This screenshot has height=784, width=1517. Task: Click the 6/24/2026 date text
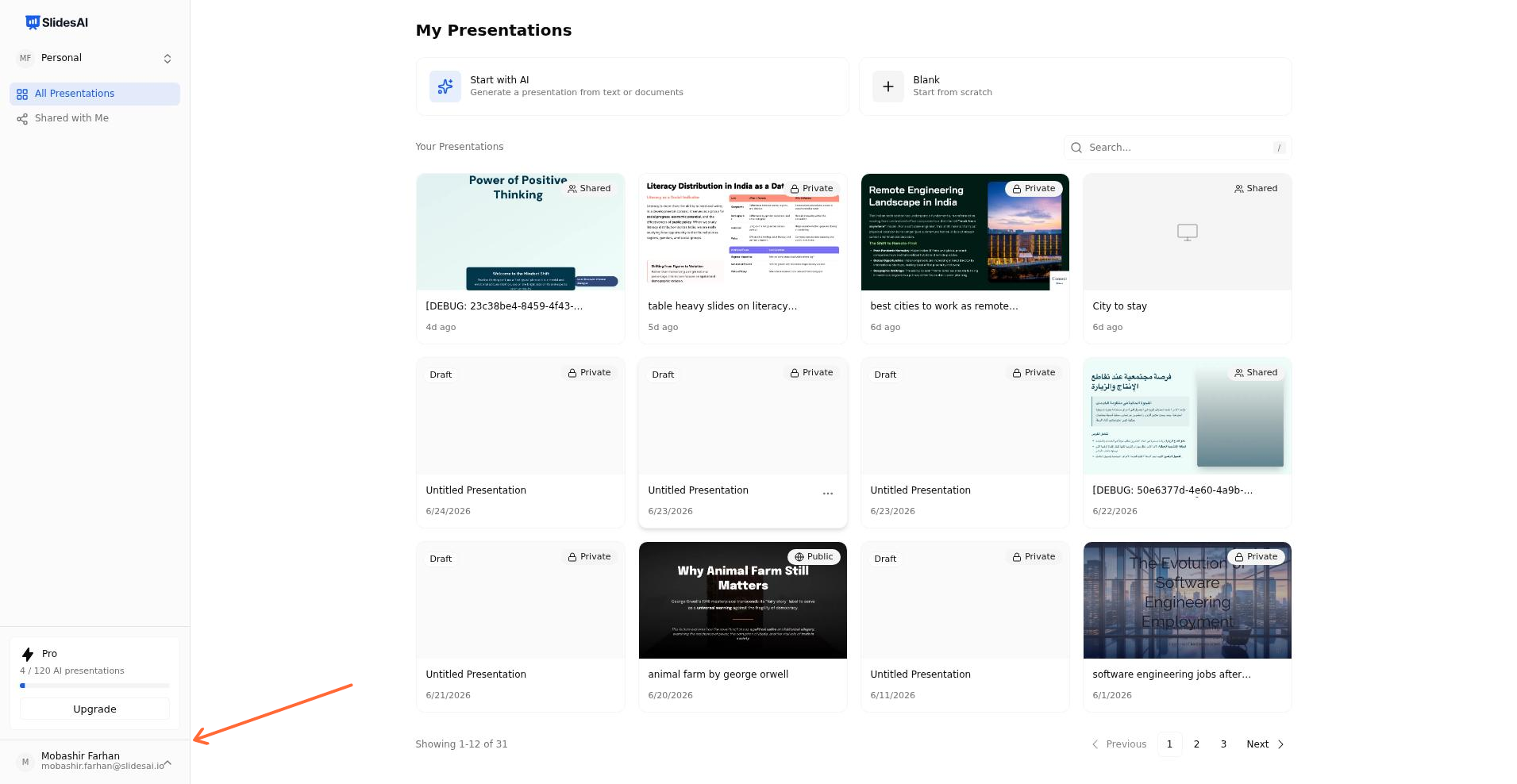tap(448, 512)
